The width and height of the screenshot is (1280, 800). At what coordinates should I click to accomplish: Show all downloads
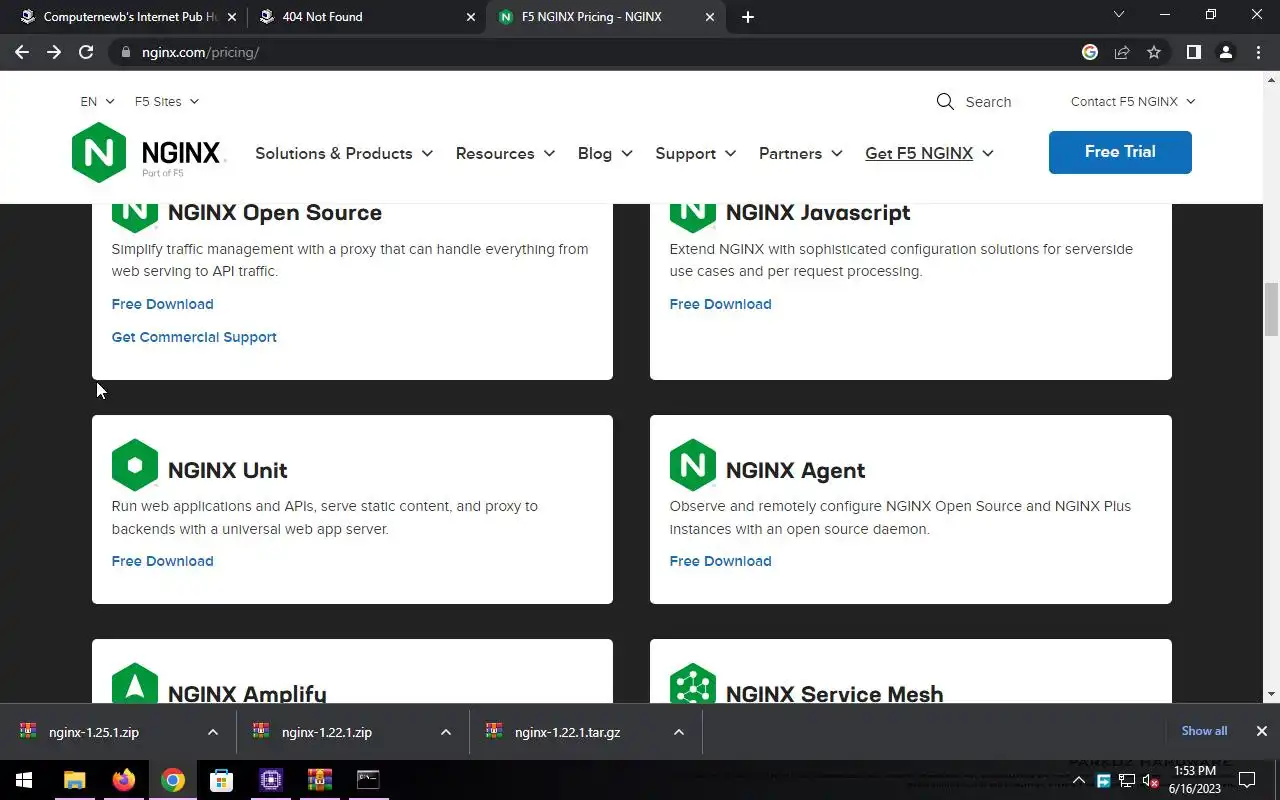click(1204, 731)
